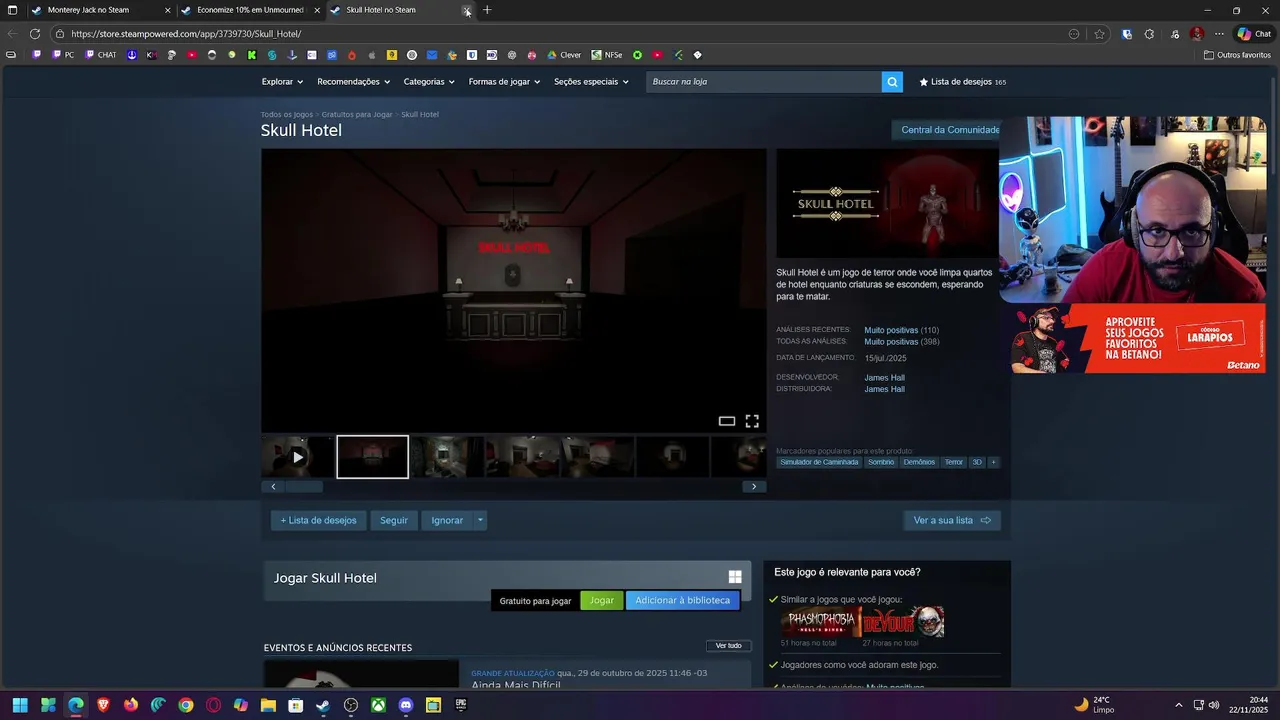Expand the Seções especiais dropdown

(591, 82)
